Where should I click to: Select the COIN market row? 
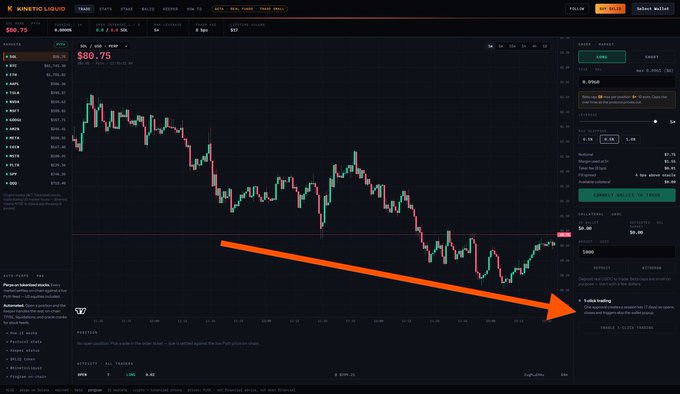click(36, 147)
